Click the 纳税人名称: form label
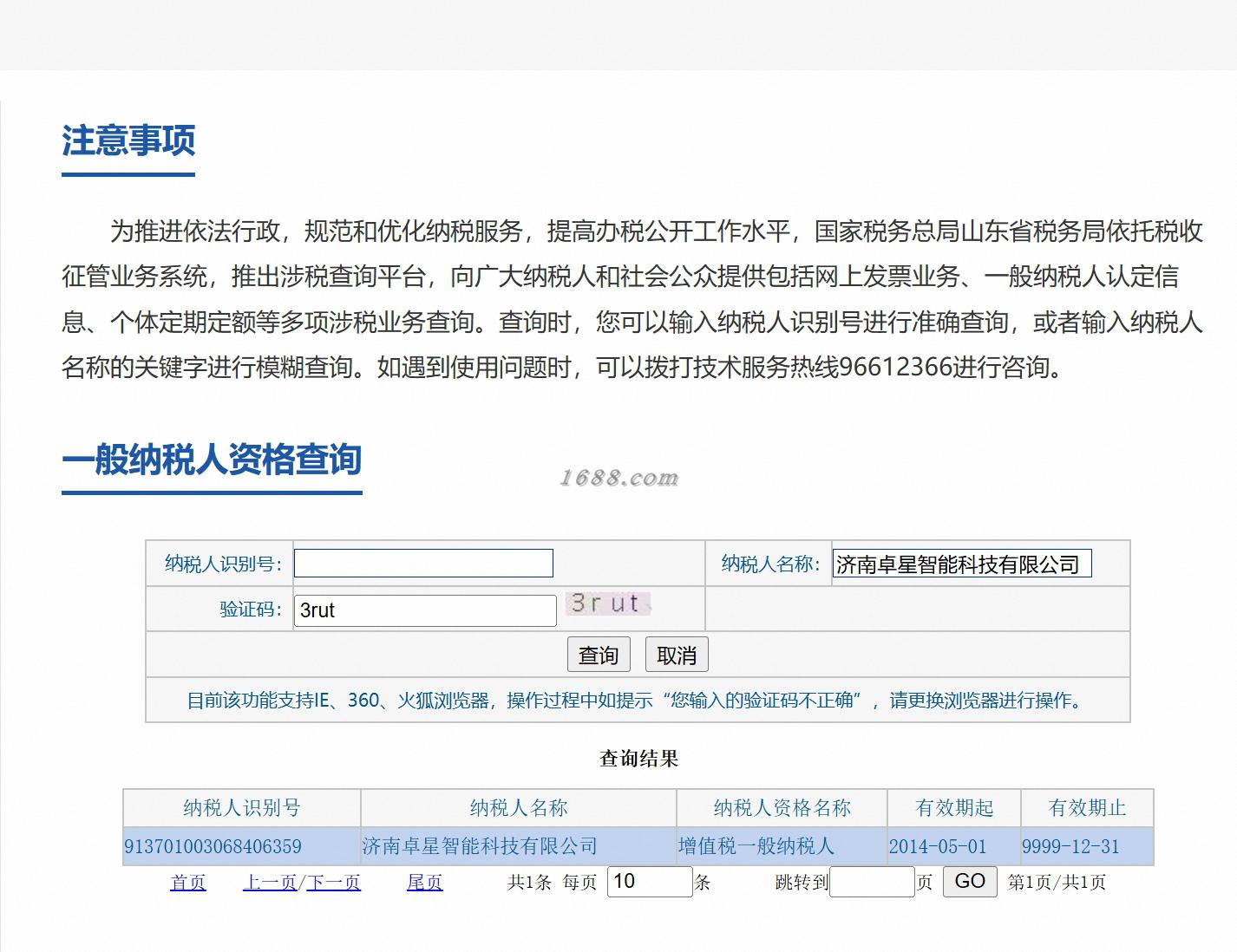Viewport: 1237px width, 952px height. point(771,564)
